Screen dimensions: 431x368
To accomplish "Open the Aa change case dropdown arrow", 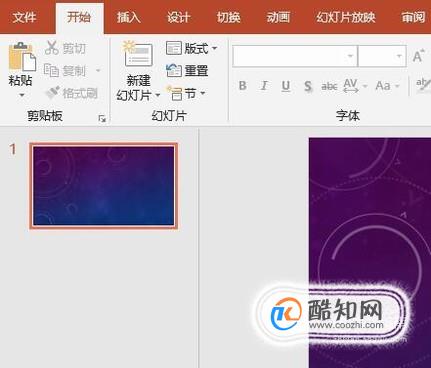I will click(x=397, y=86).
